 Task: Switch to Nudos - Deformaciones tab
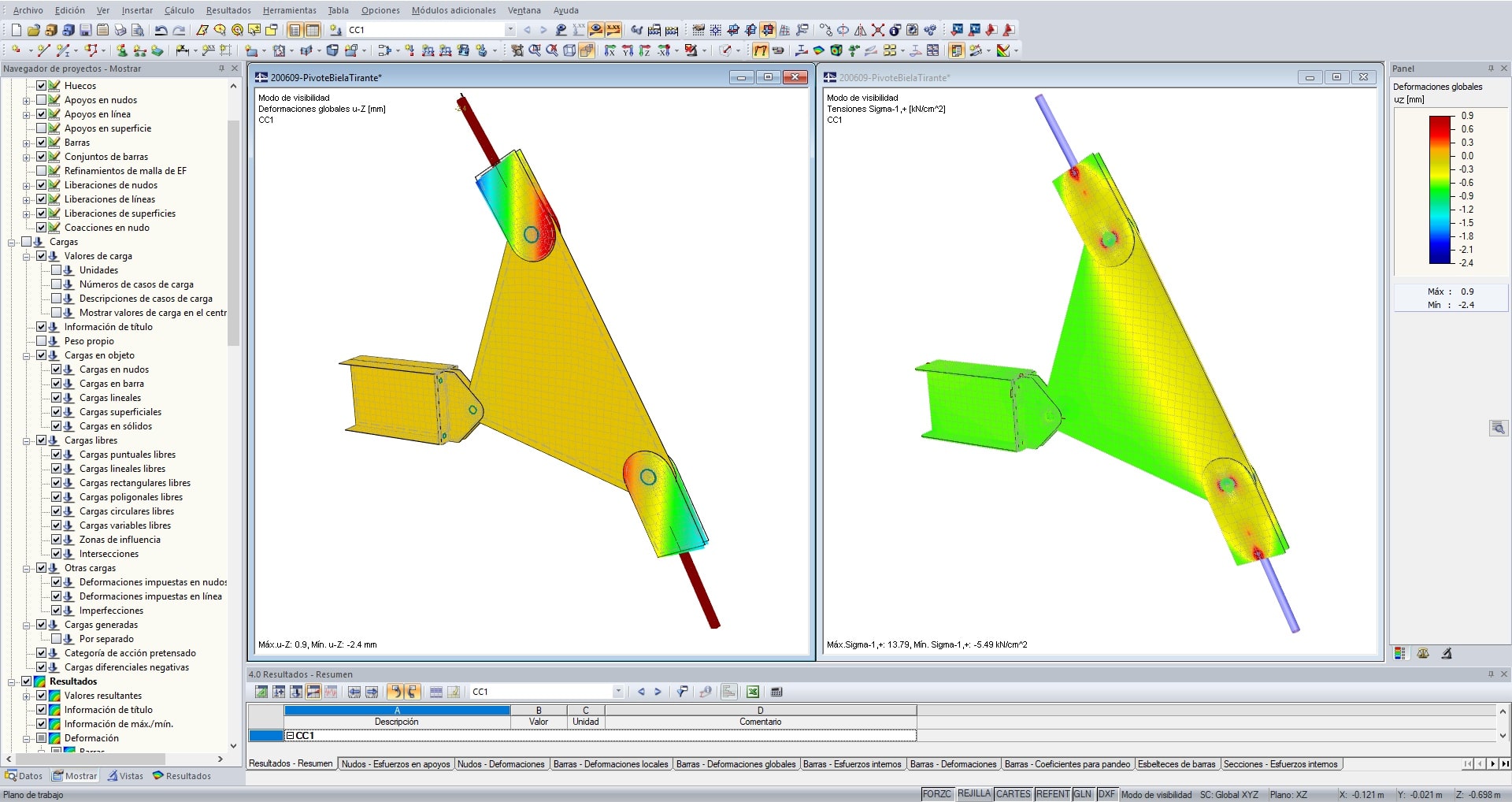click(501, 764)
